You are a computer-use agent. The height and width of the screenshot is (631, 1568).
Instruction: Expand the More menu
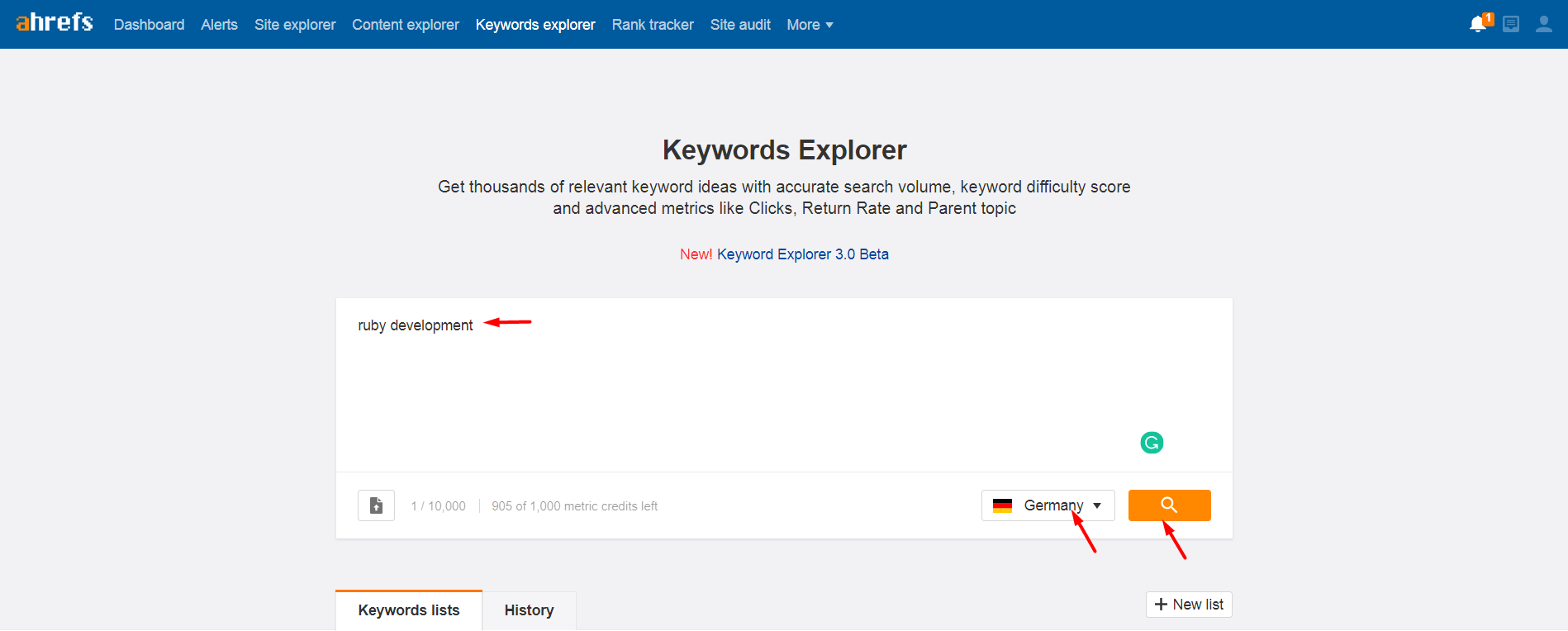pos(810,25)
